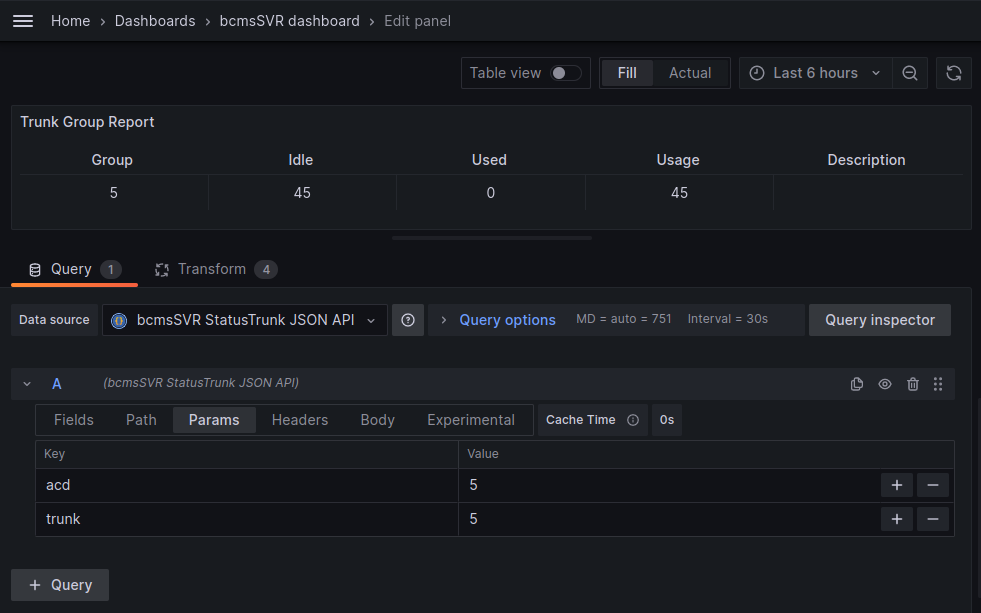This screenshot has height=613, width=981.
Task: Click the refresh dashboard icon
Action: pos(954,73)
